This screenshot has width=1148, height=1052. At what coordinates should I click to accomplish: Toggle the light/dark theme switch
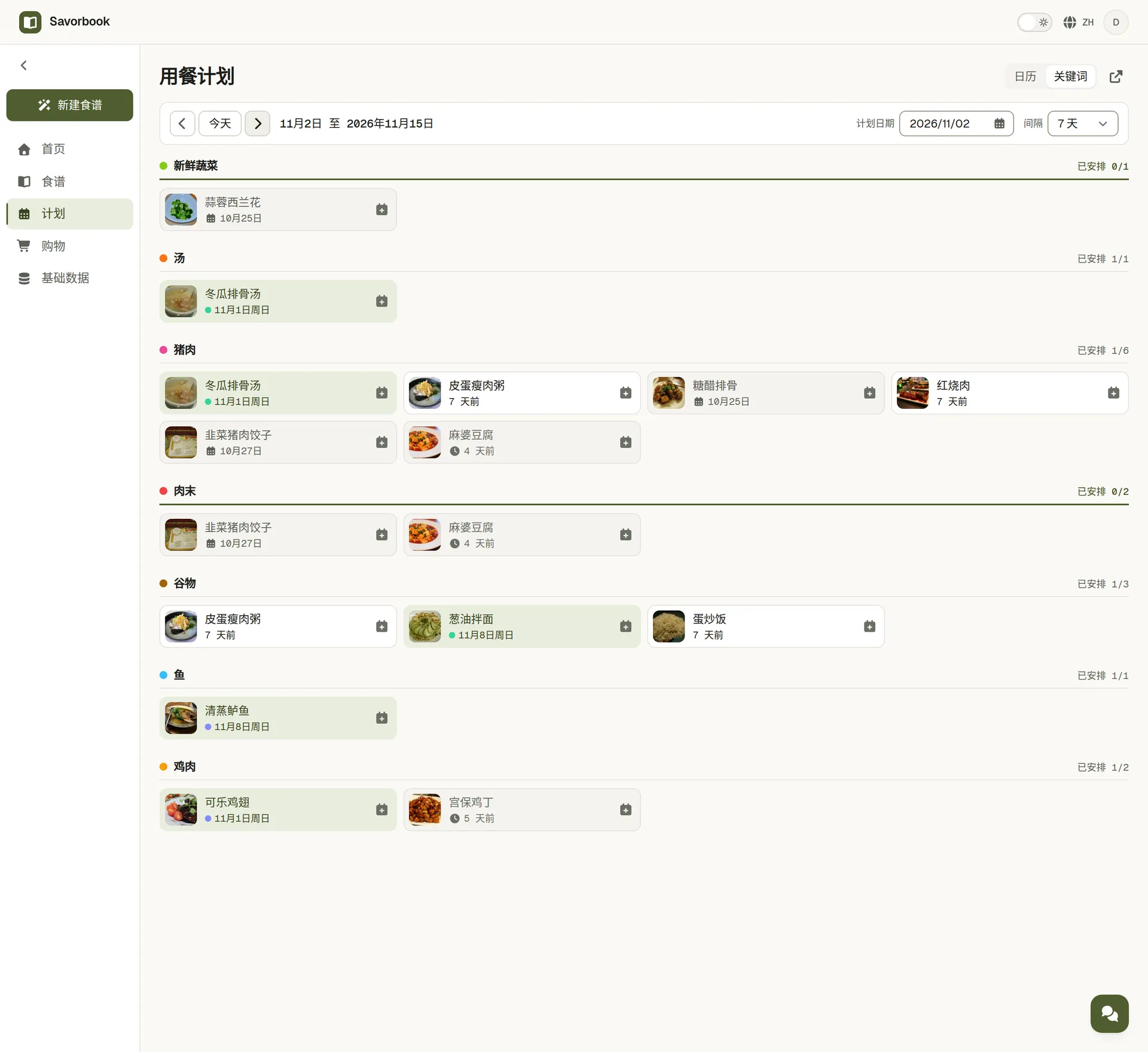pos(1034,22)
